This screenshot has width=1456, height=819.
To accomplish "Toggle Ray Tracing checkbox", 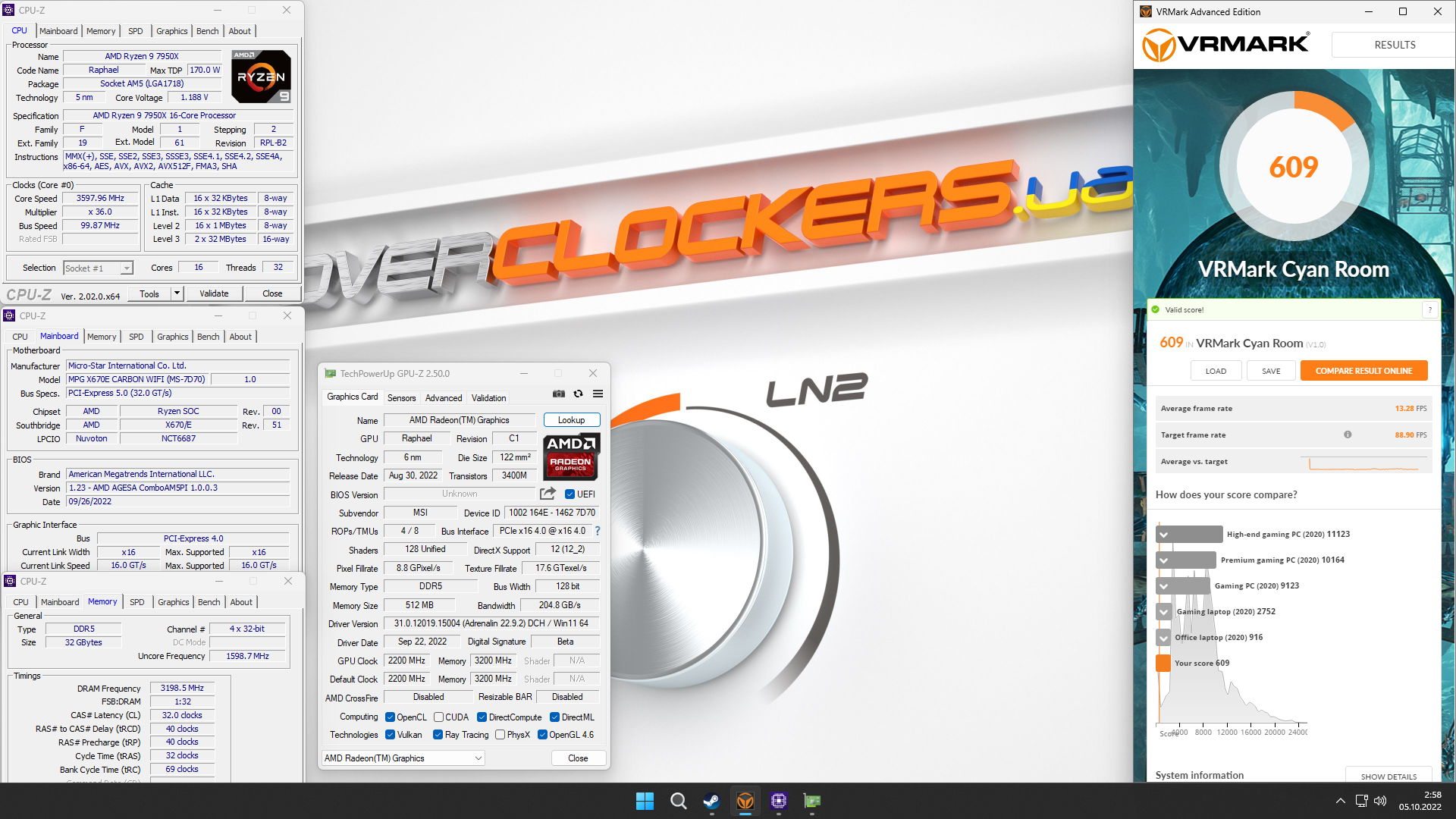I will (438, 735).
